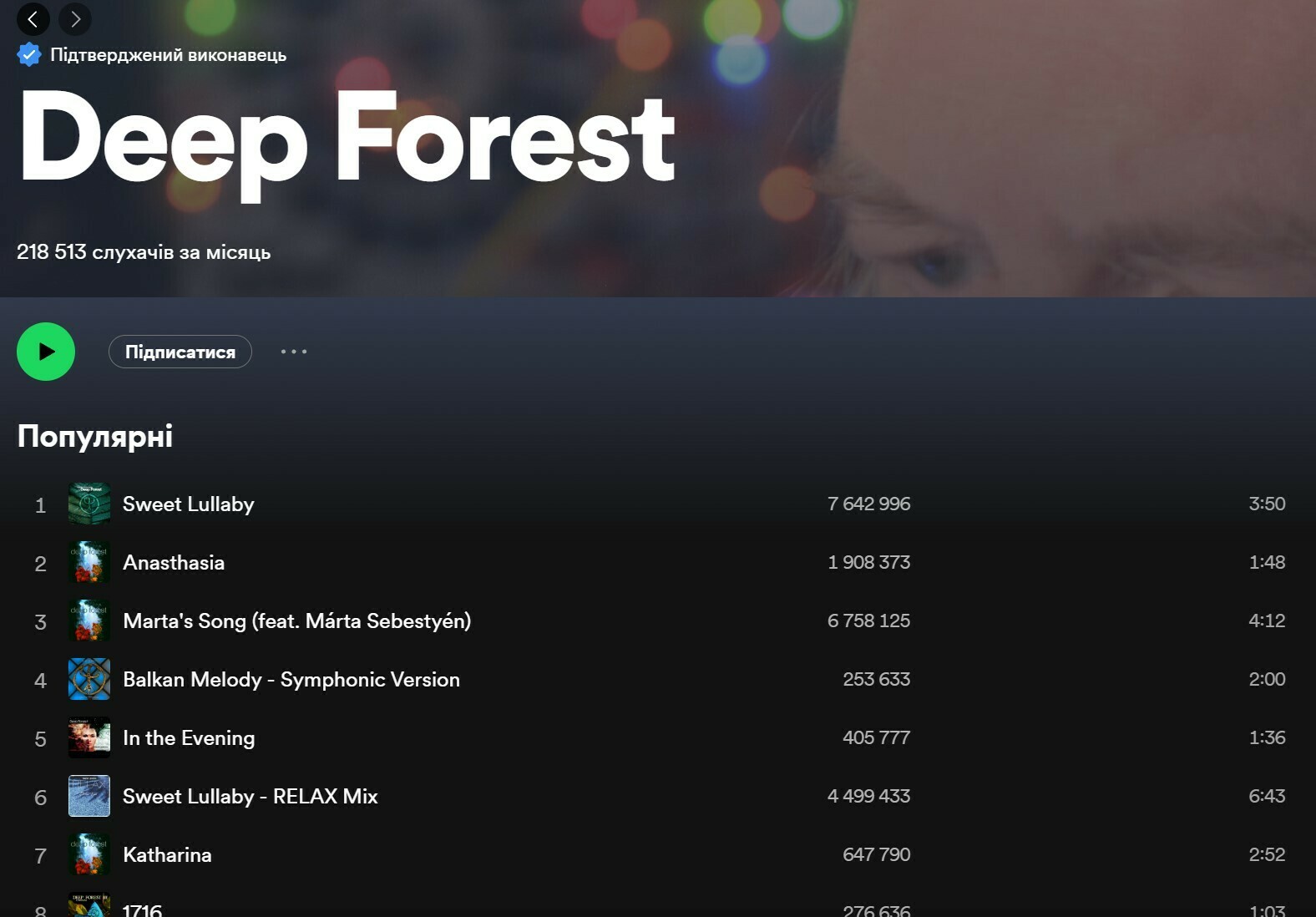This screenshot has height=917, width=1316.
Task: Click track number 4 beside Balkan Melody
Action: 40,681
